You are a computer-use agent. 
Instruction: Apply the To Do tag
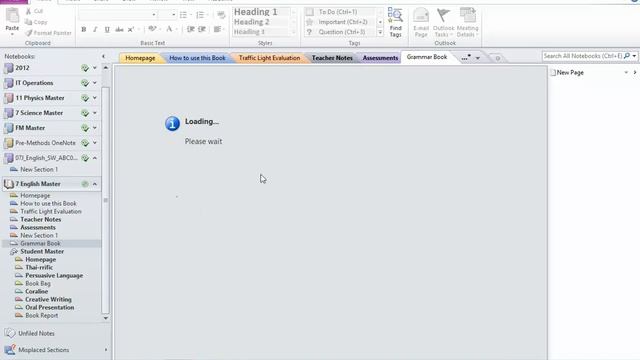pyautogui.click(x=338, y=12)
